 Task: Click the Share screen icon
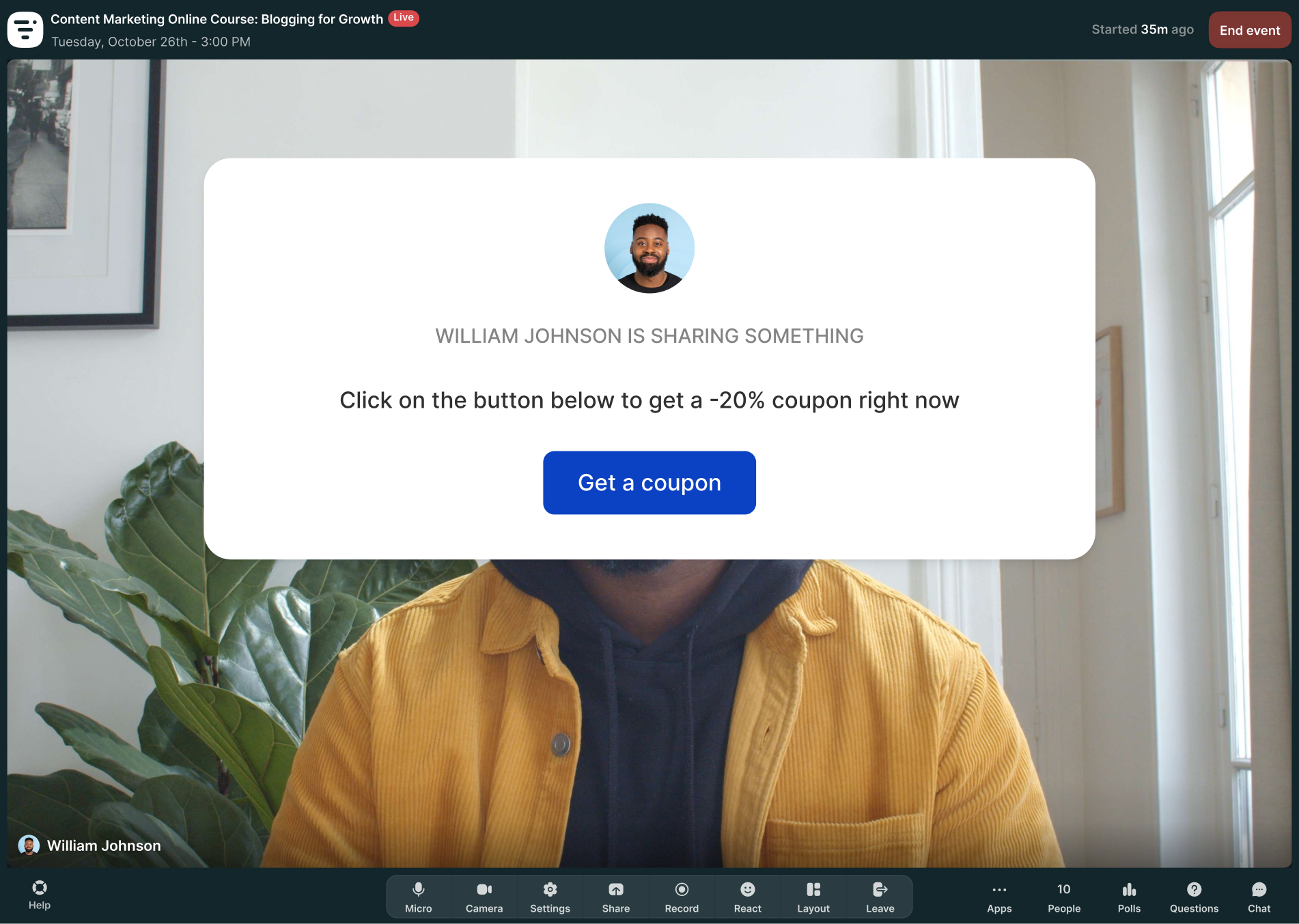click(x=616, y=897)
